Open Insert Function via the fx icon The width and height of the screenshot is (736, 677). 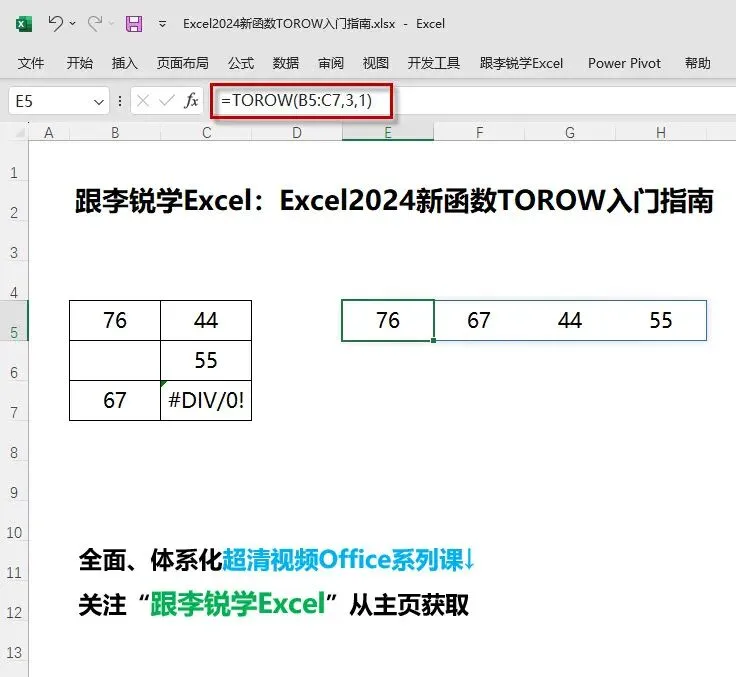point(191,100)
